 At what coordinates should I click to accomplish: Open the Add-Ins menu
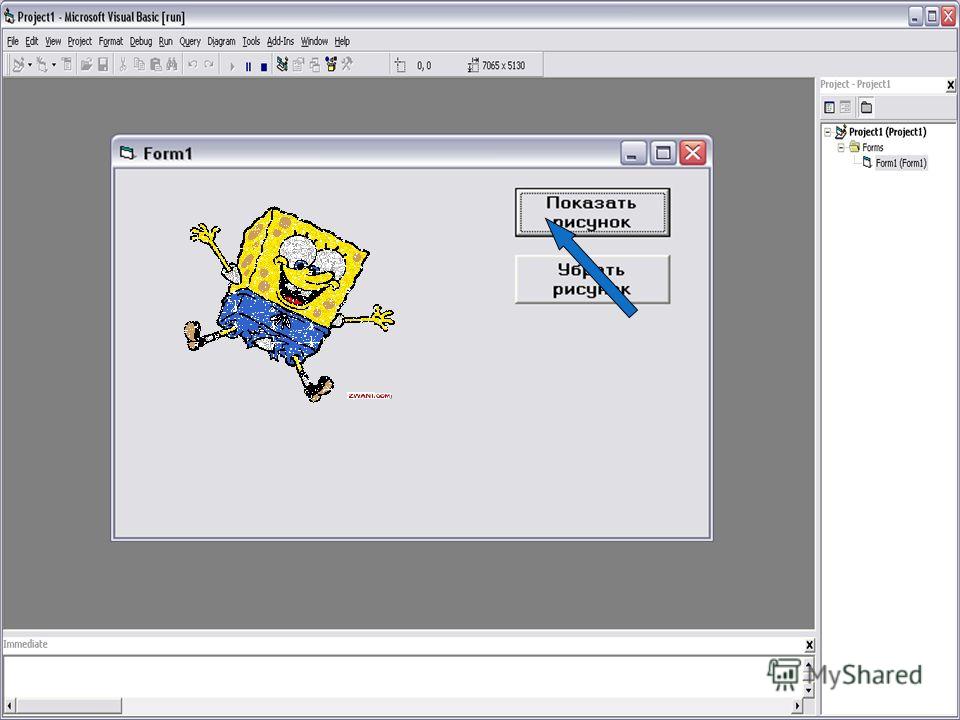click(x=280, y=42)
